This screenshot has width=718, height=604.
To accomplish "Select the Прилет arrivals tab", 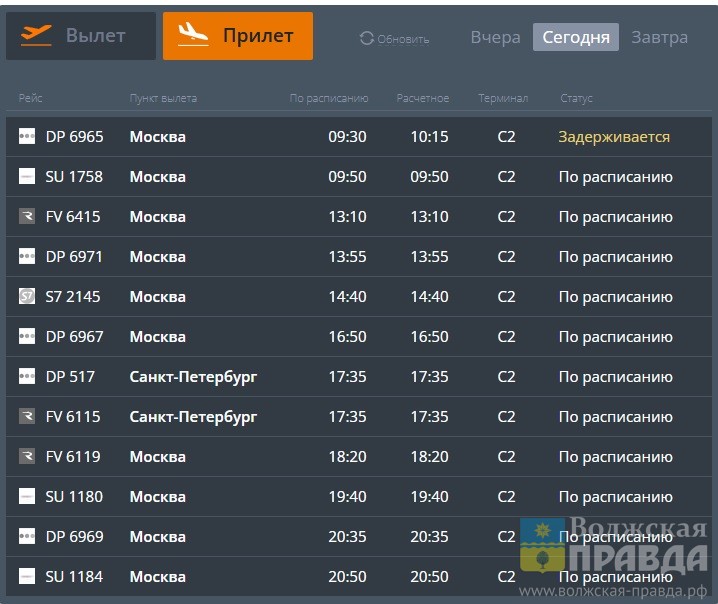I will pyautogui.click(x=238, y=36).
